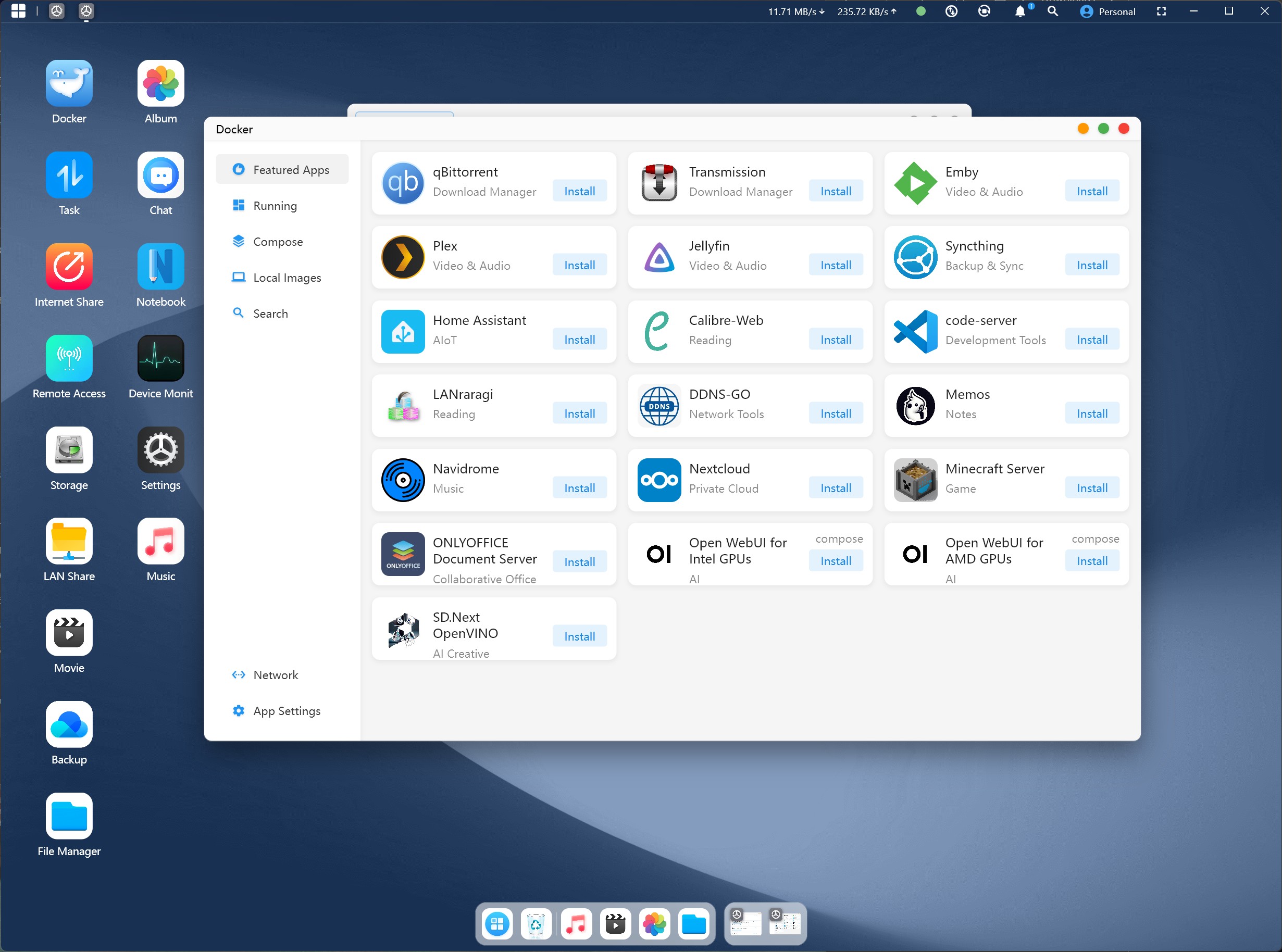This screenshot has height=952, width=1282.
Task: Launch the Device Monitor desktop app
Action: pos(160,358)
